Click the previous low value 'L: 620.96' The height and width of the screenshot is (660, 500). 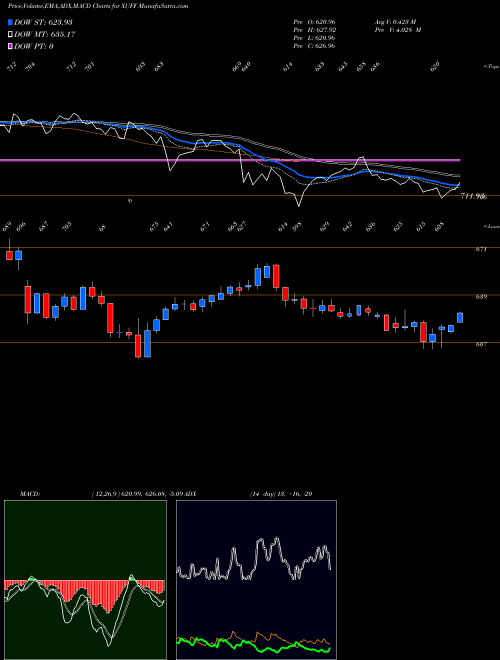(320, 38)
